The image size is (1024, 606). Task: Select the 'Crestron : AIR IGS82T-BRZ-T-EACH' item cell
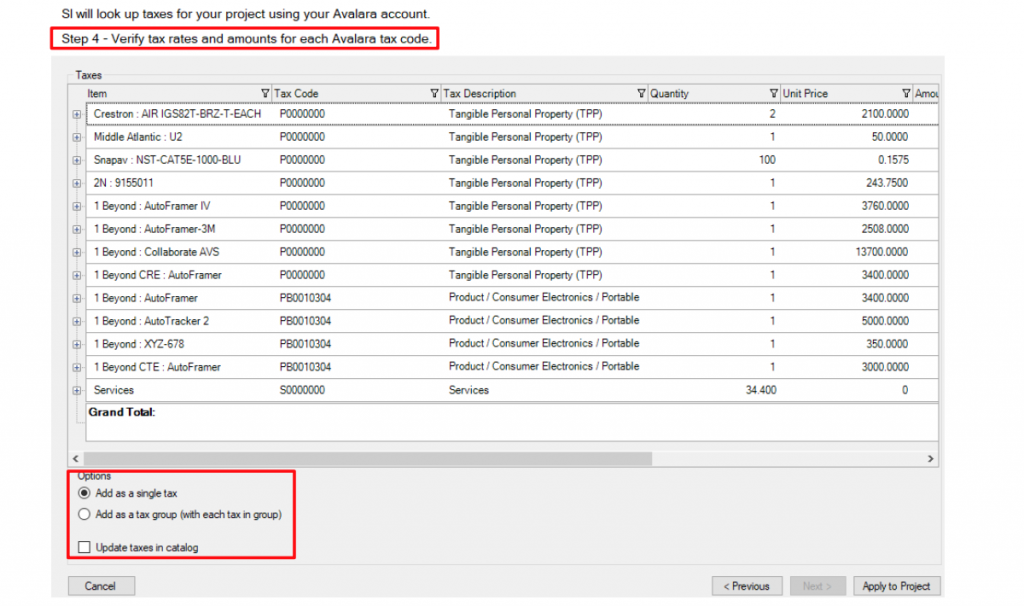(177, 114)
